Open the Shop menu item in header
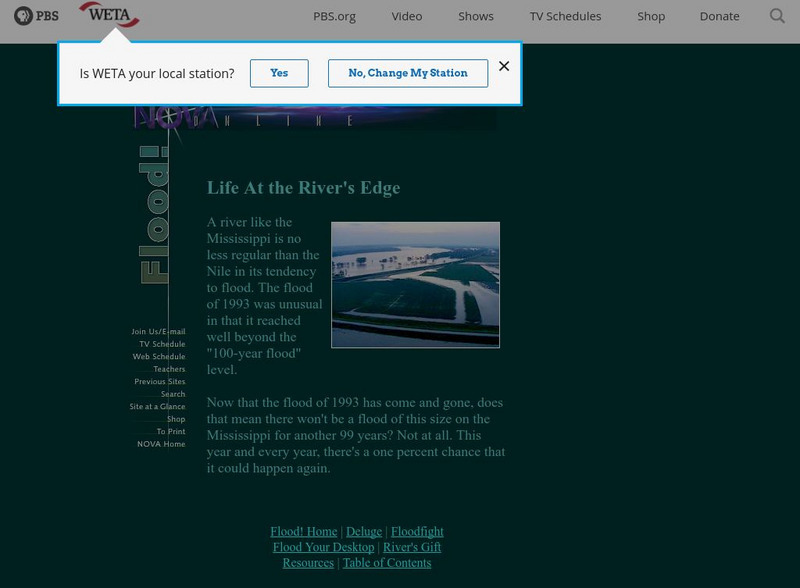Viewport: 800px width, 588px height. [651, 16]
